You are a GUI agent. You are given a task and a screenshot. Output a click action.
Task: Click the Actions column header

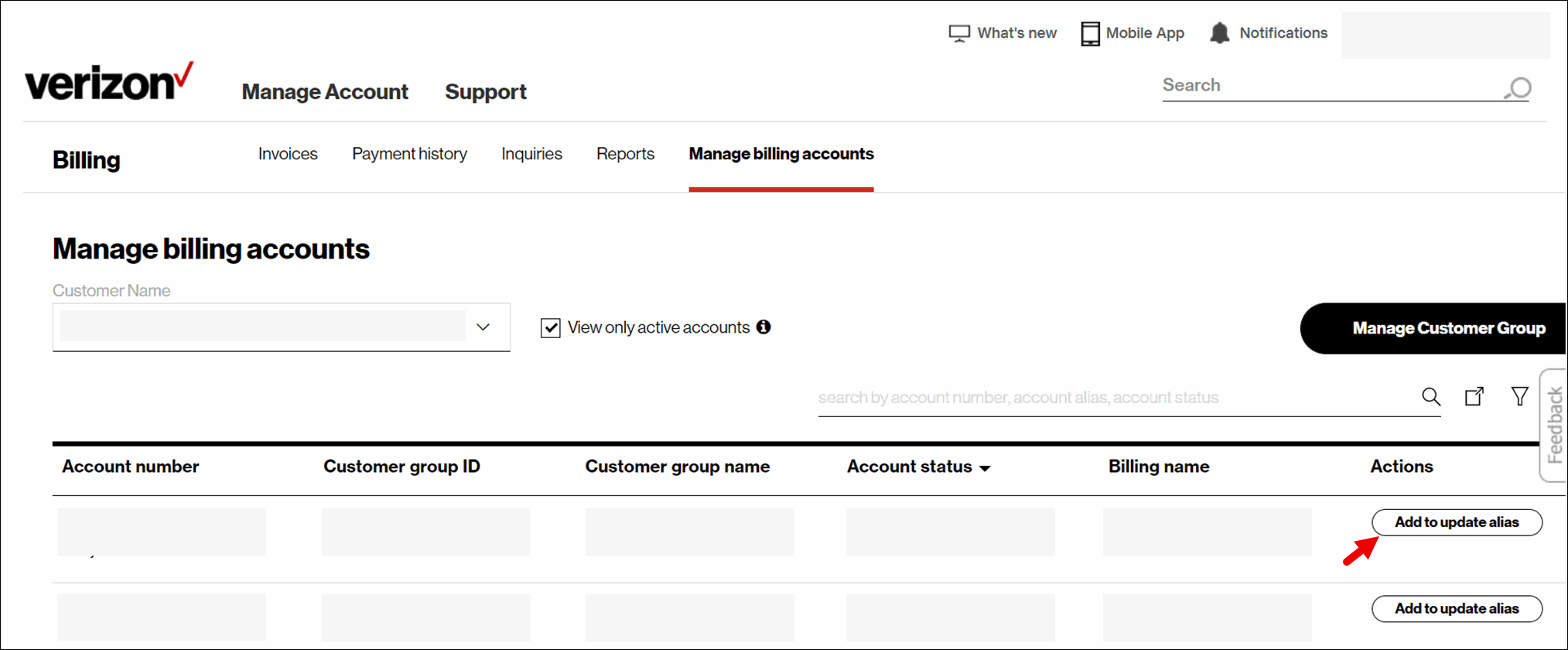pos(1402,467)
